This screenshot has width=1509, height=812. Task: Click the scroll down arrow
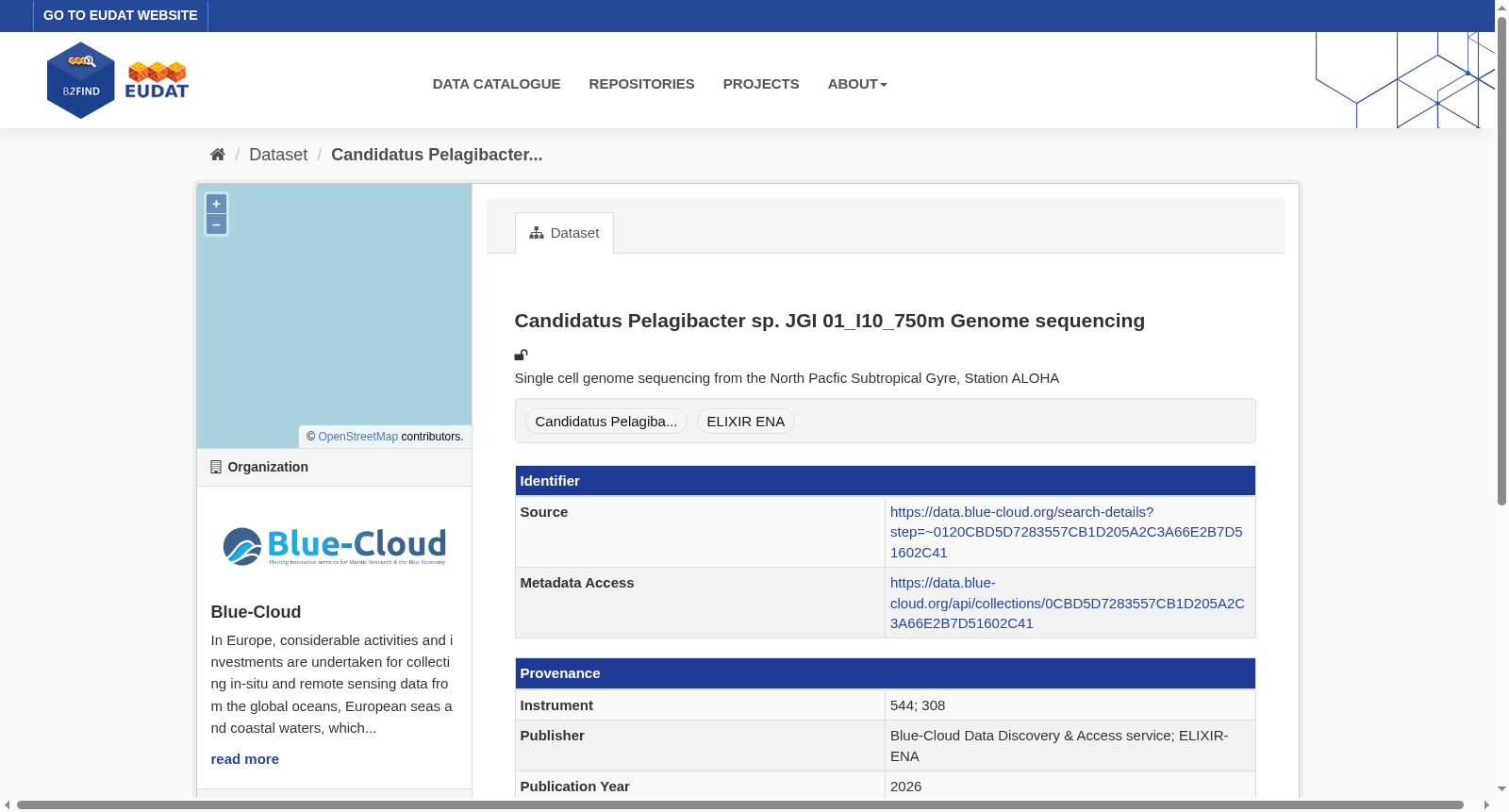pyautogui.click(x=1501, y=788)
